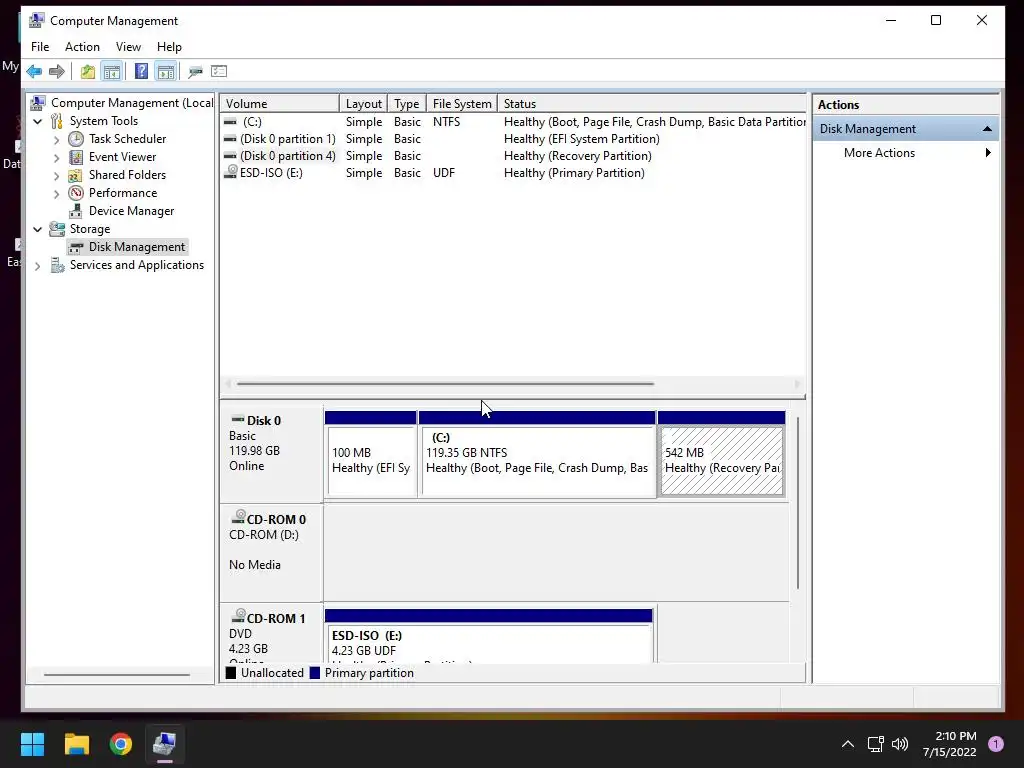
Task: Click the volume speaker tray icon
Action: click(900, 744)
